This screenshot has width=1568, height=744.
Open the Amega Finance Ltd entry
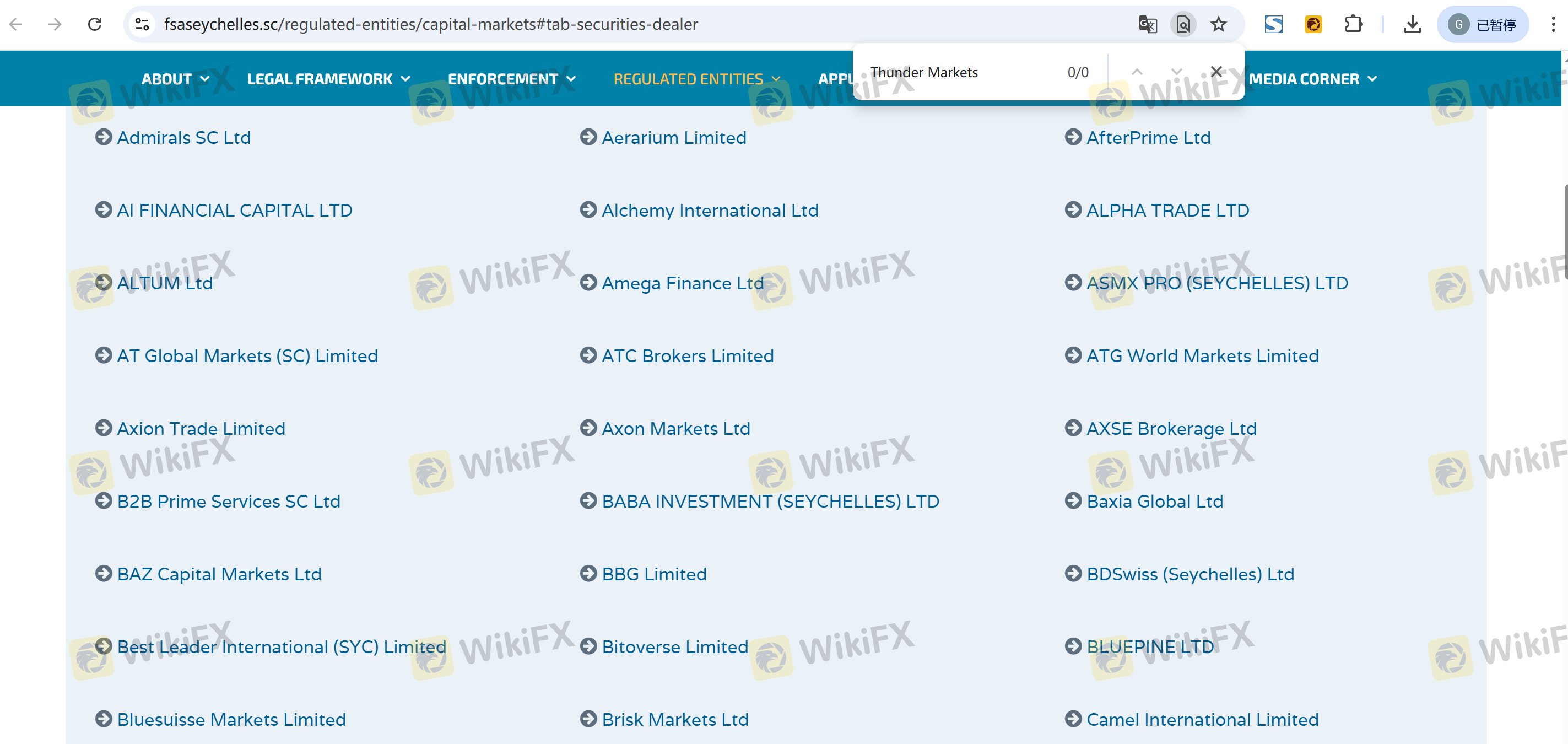(683, 283)
